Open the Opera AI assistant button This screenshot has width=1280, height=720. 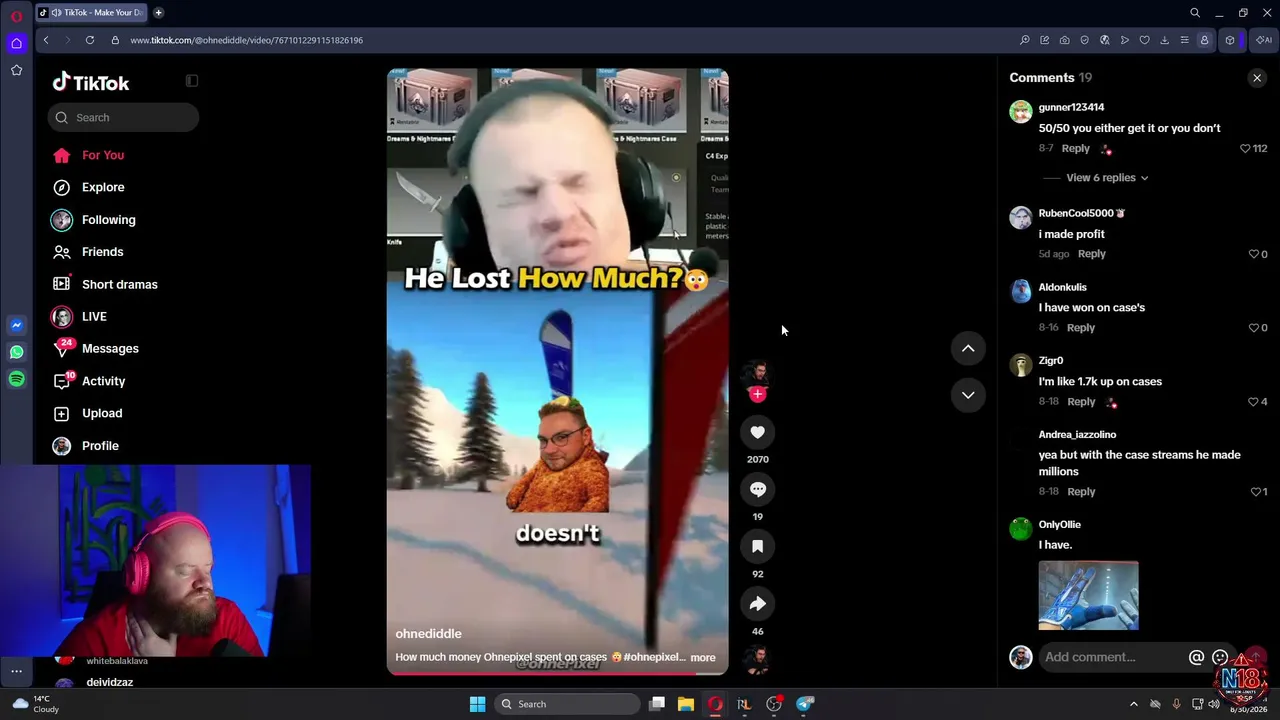tap(1264, 40)
